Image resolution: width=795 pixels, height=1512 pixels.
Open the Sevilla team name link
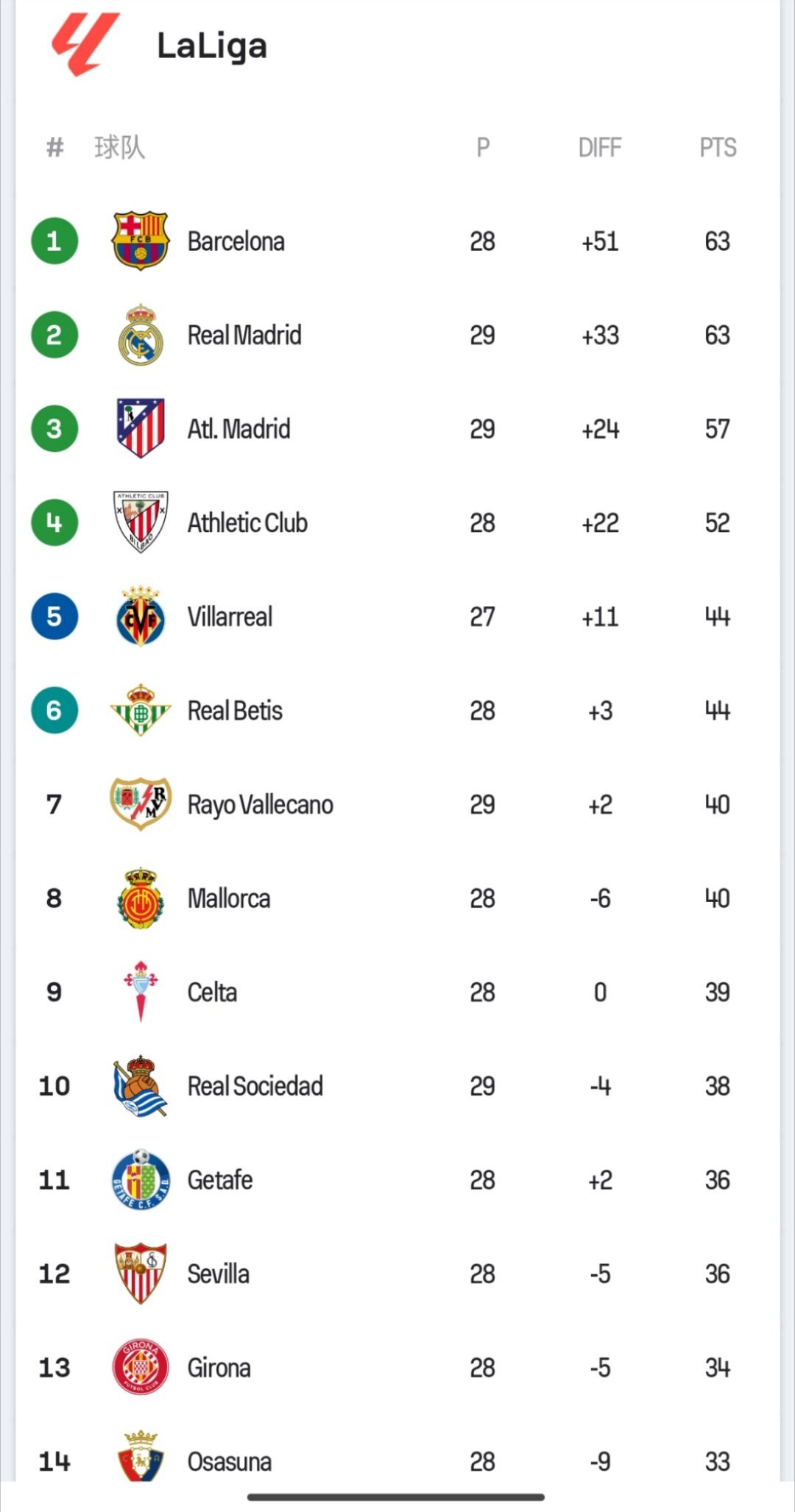click(x=219, y=1274)
